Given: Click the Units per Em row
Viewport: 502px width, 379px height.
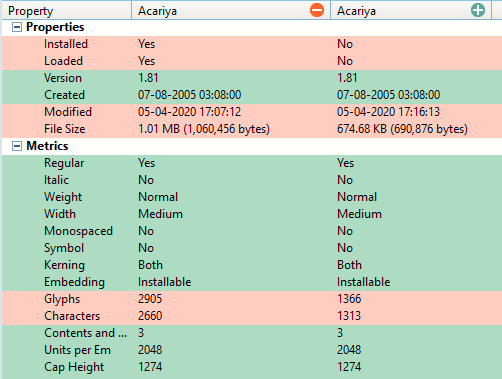Looking at the screenshot, I should click(252, 350).
